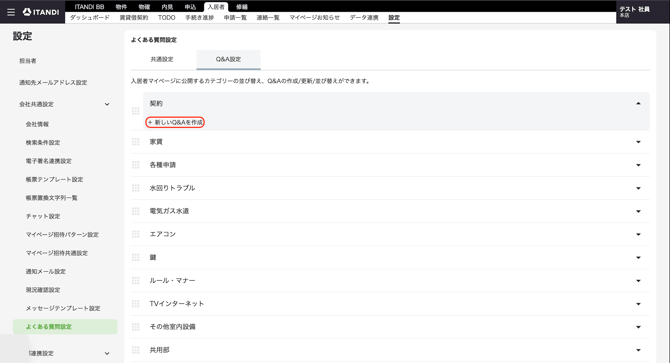Go to ダッシュボード in submenu
This screenshot has height=363, width=670.
coord(90,18)
